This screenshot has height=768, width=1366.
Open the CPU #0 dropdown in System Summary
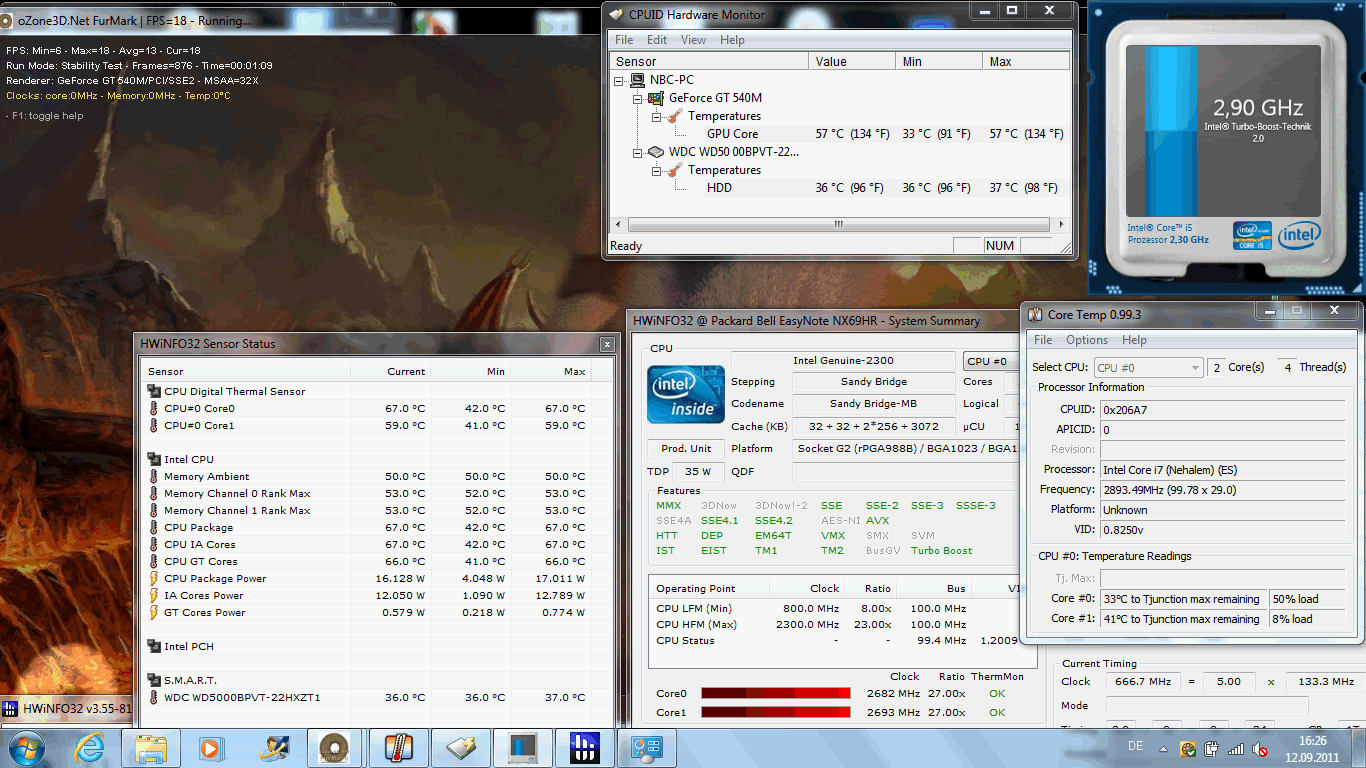(x=991, y=361)
